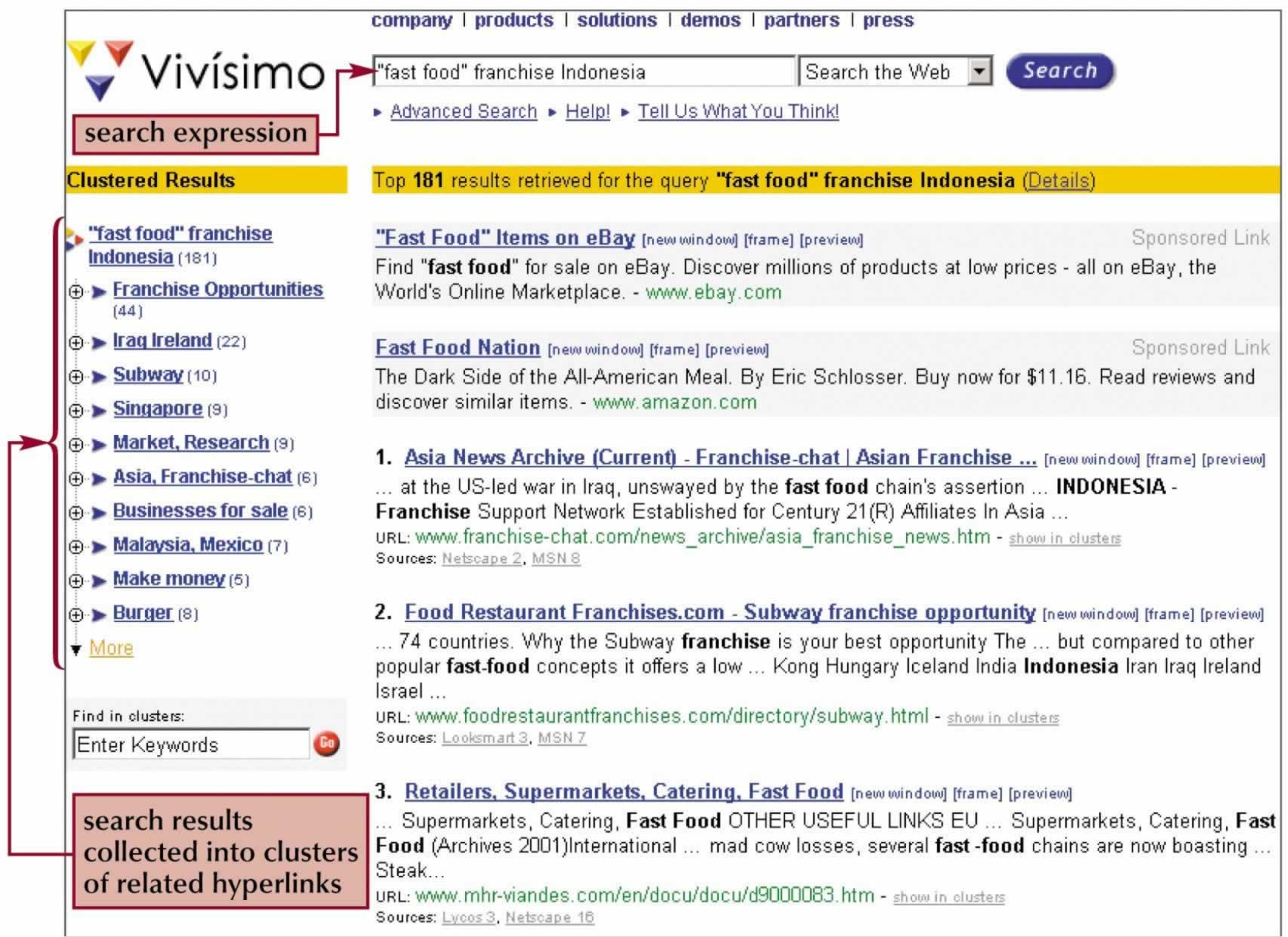1288x937 pixels.
Task: Select the "fast food" franchise Indonesia root cluster
Action: (x=180, y=245)
